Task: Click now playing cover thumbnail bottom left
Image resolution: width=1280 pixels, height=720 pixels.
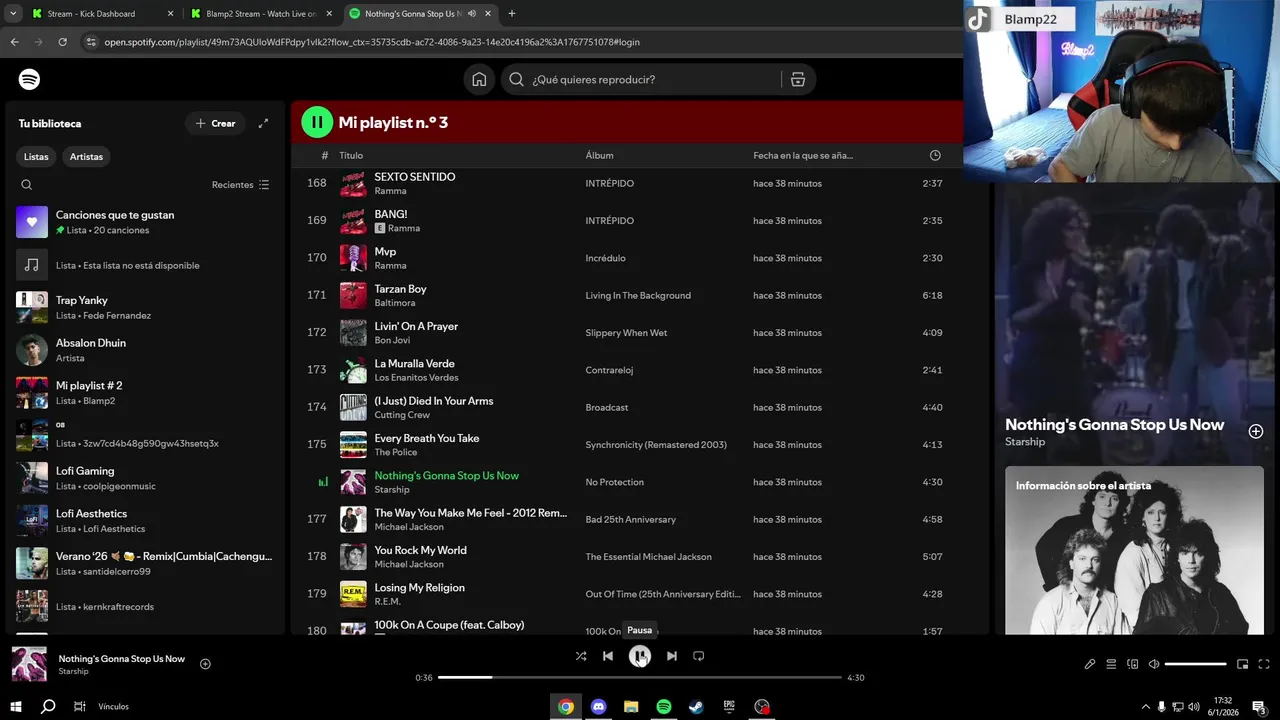Action: pyautogui.click(x=29, y=664)
